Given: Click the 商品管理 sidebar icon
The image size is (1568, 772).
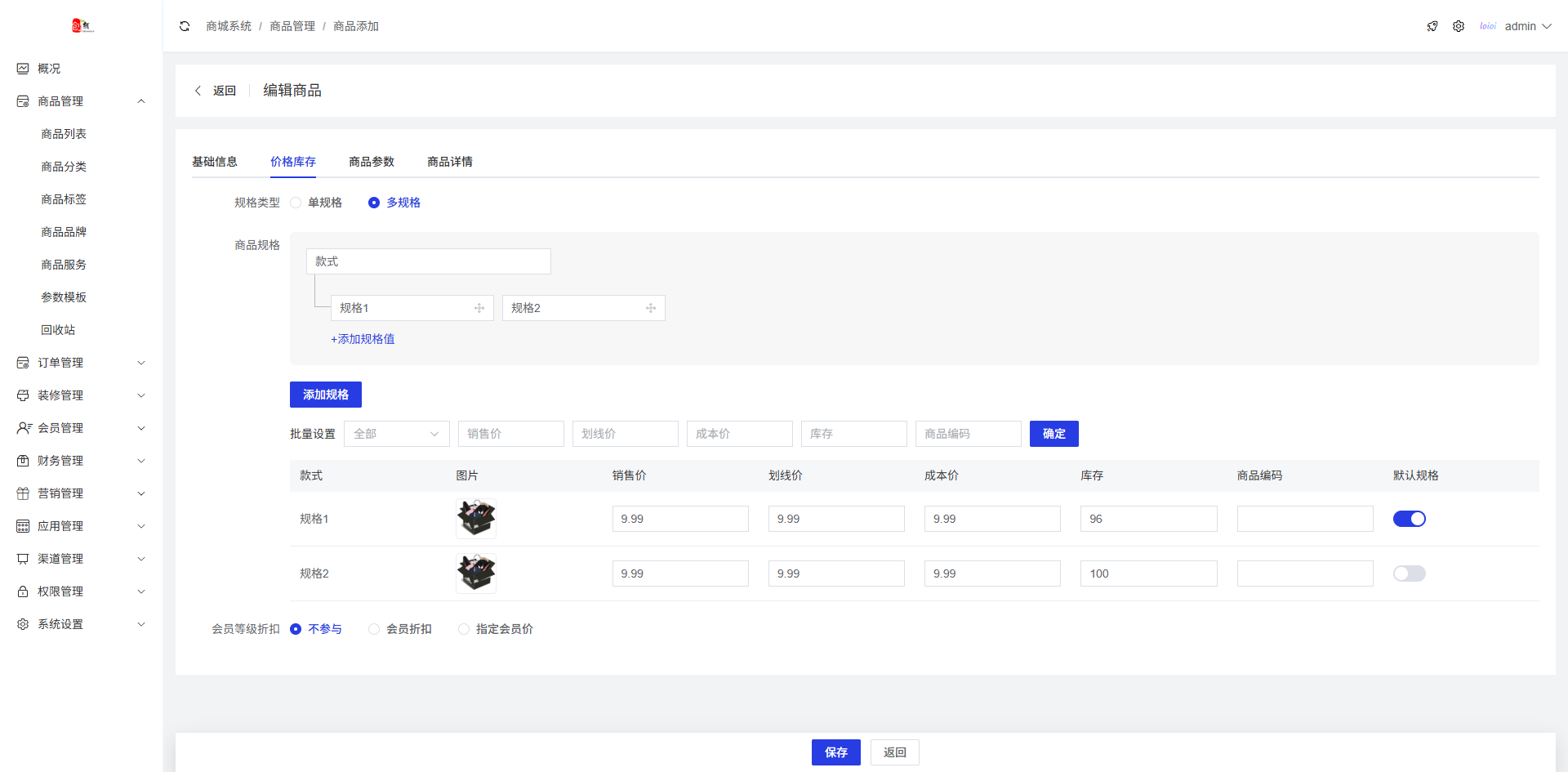Looking at the screenshot, I should click(23, 101).
